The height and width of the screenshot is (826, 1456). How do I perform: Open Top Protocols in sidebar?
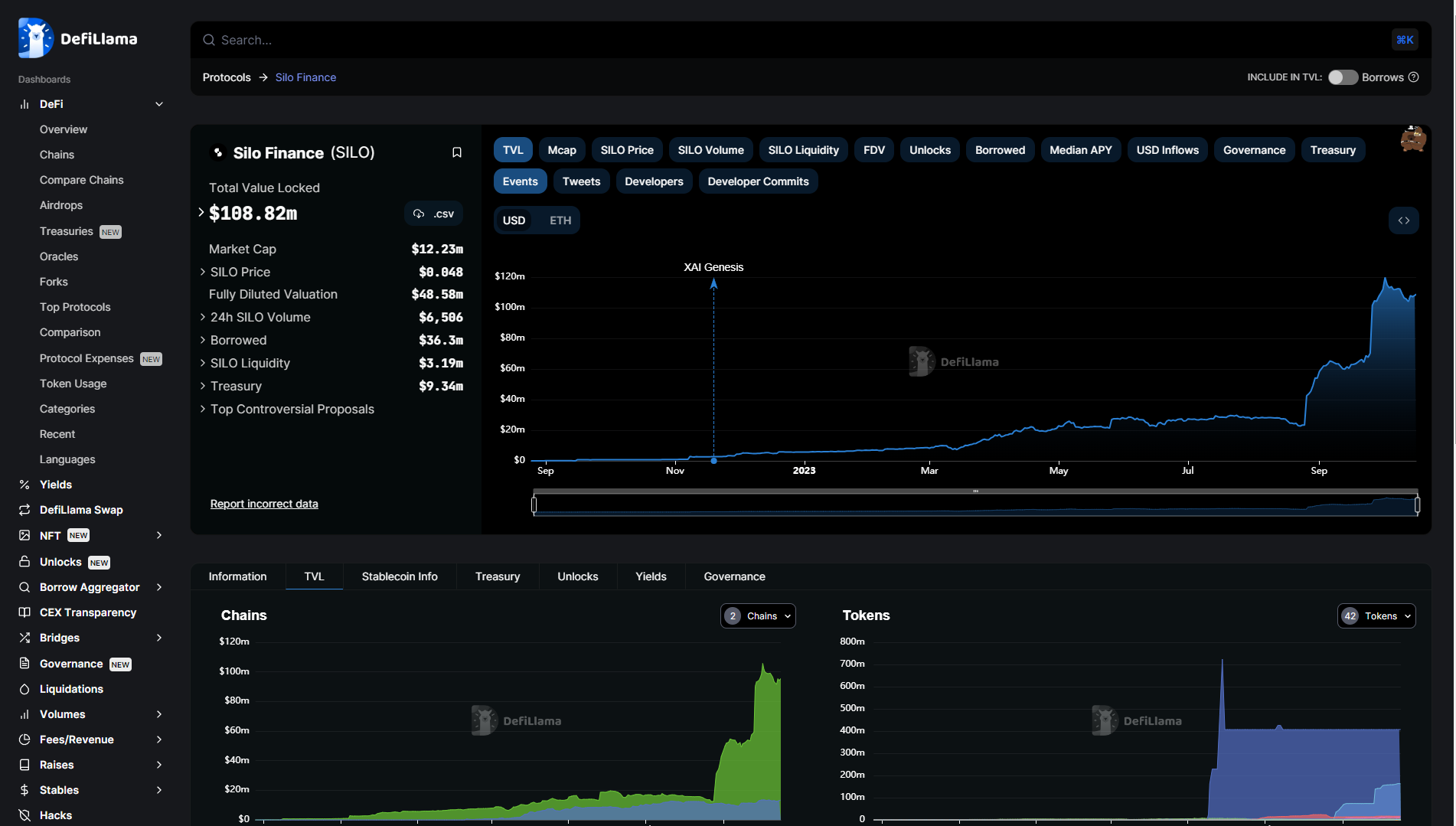75,307
